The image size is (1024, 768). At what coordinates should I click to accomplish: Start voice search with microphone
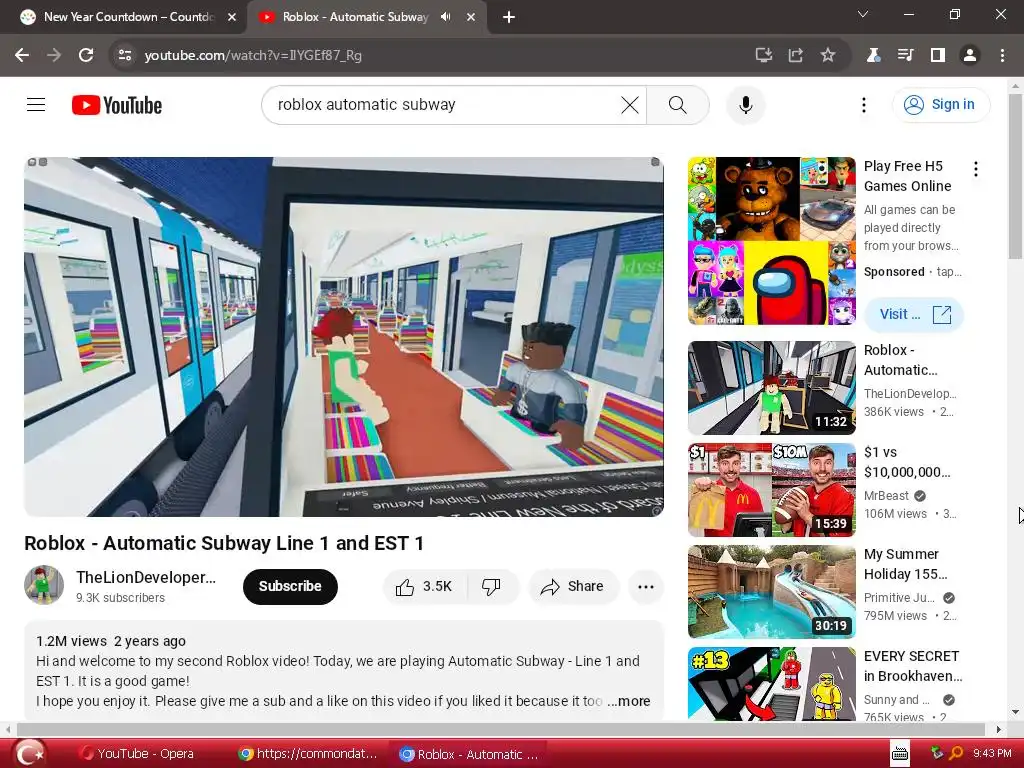tap(746, 104)
